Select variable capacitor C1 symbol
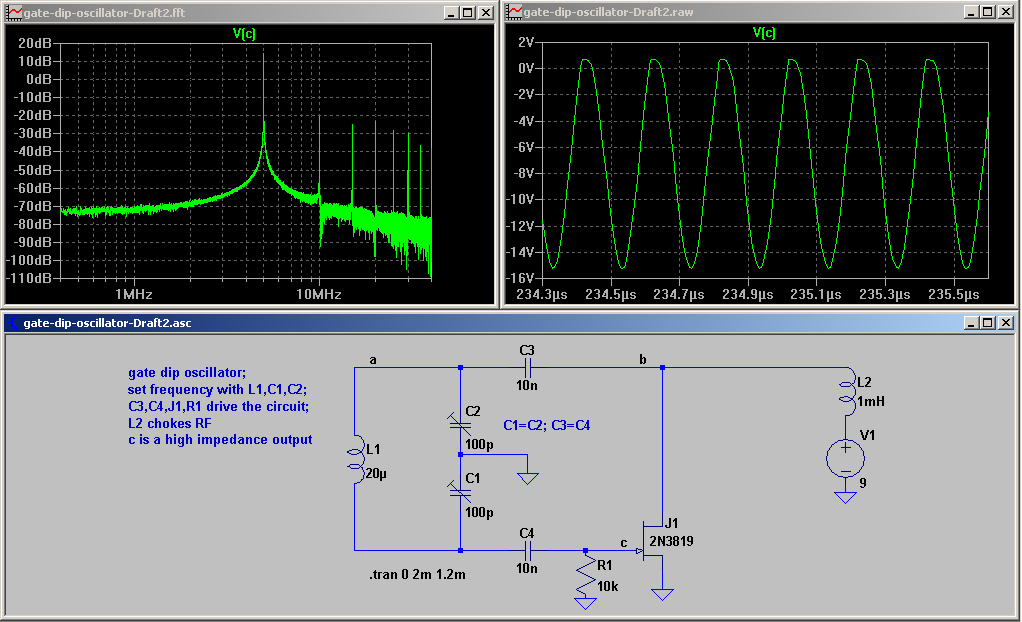The image size is (1022, 622). 460,491
